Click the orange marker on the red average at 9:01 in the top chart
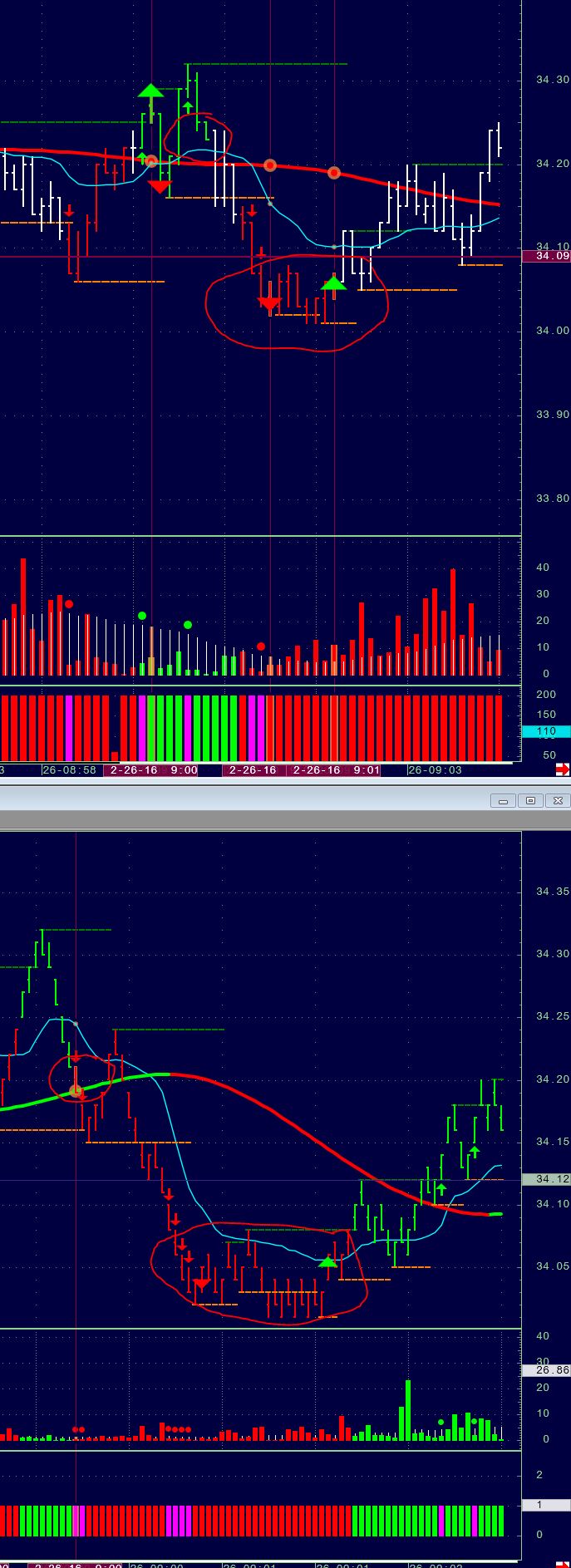The width and height of the screenshot is (571, 1568). pyautogui.click(x=334, y=173)
